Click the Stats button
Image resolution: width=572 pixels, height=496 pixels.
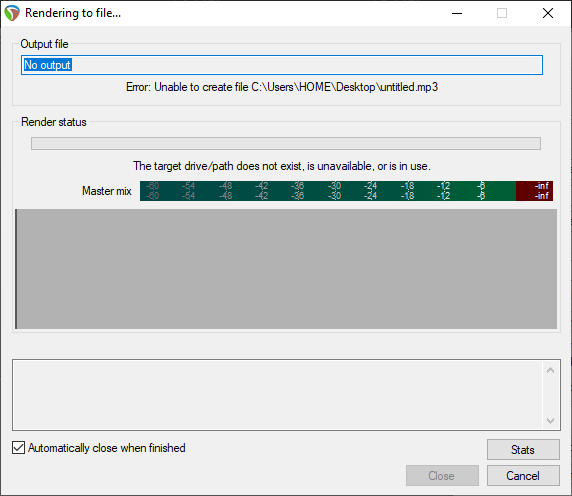[x=523, y=450]
